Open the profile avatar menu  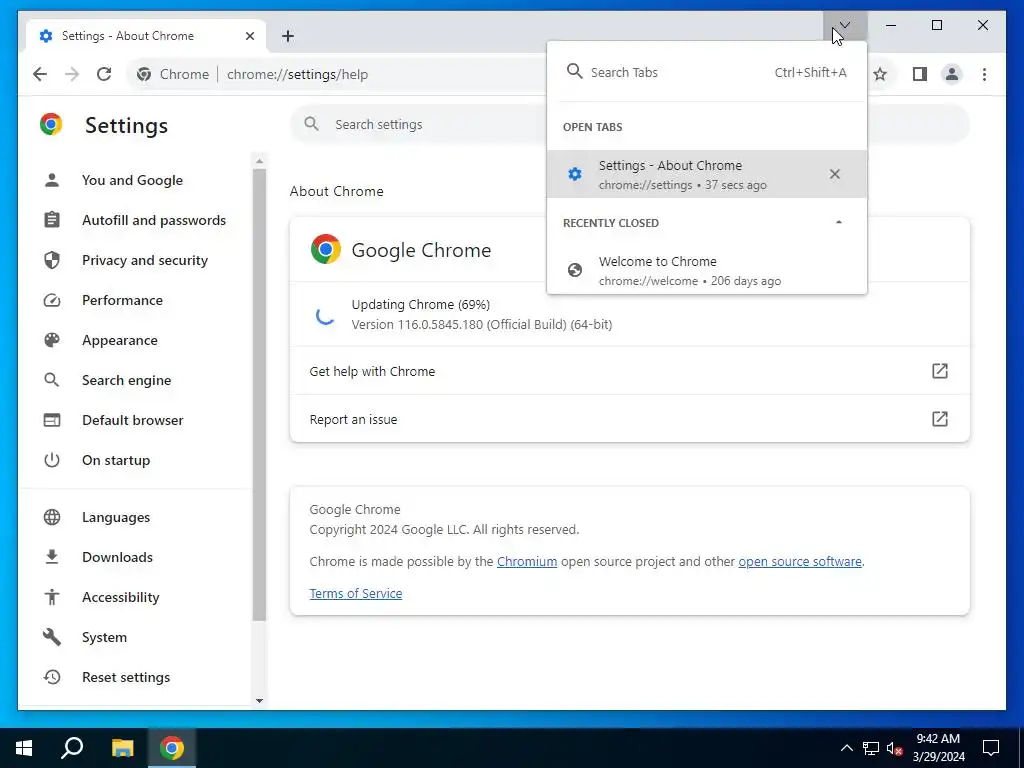[952, 74]
